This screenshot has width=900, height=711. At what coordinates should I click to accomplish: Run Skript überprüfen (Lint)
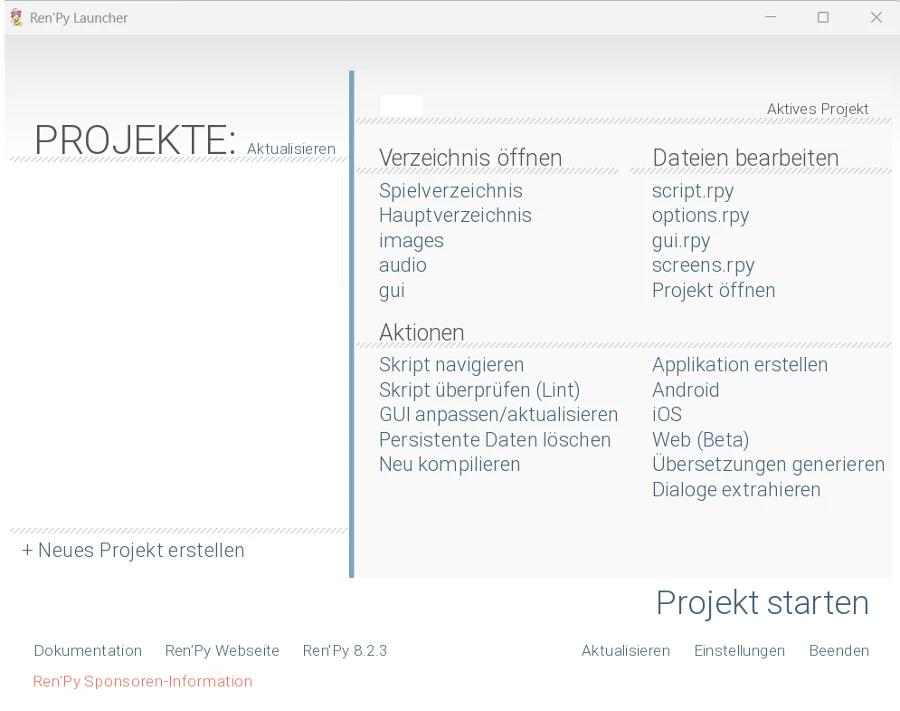[479, 390]
